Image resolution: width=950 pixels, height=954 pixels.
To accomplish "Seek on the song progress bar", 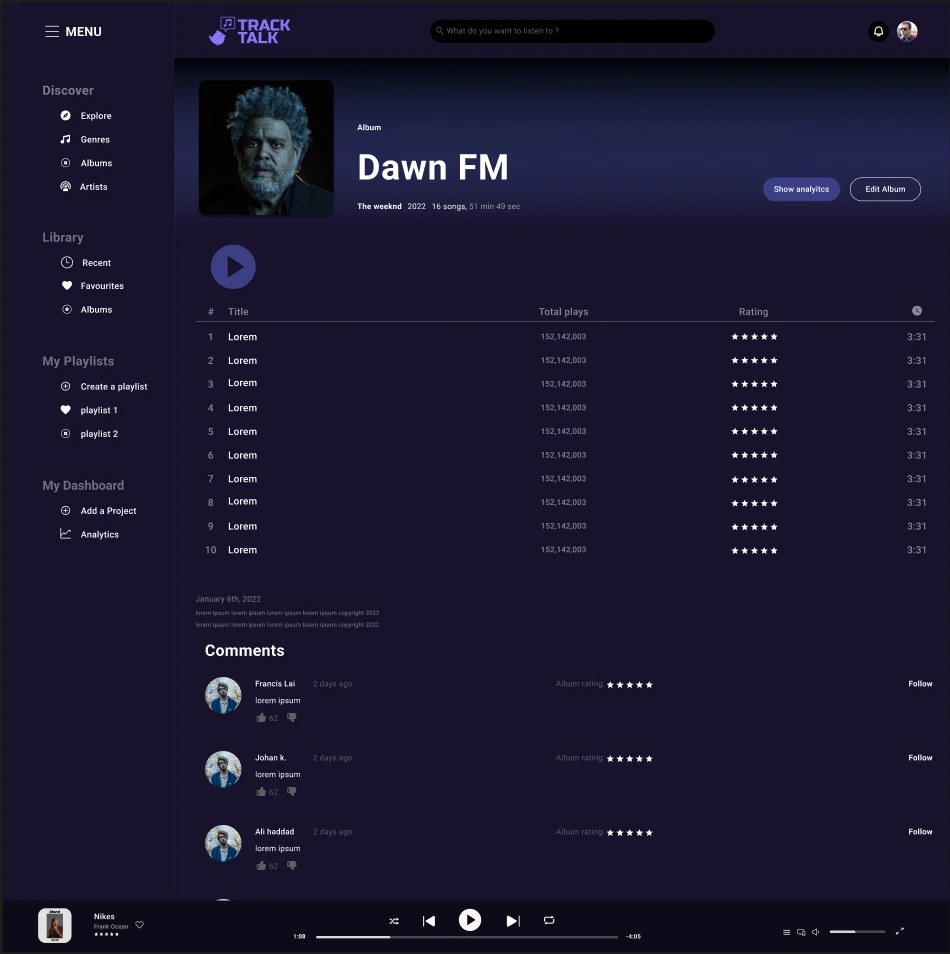I will 466,937.
